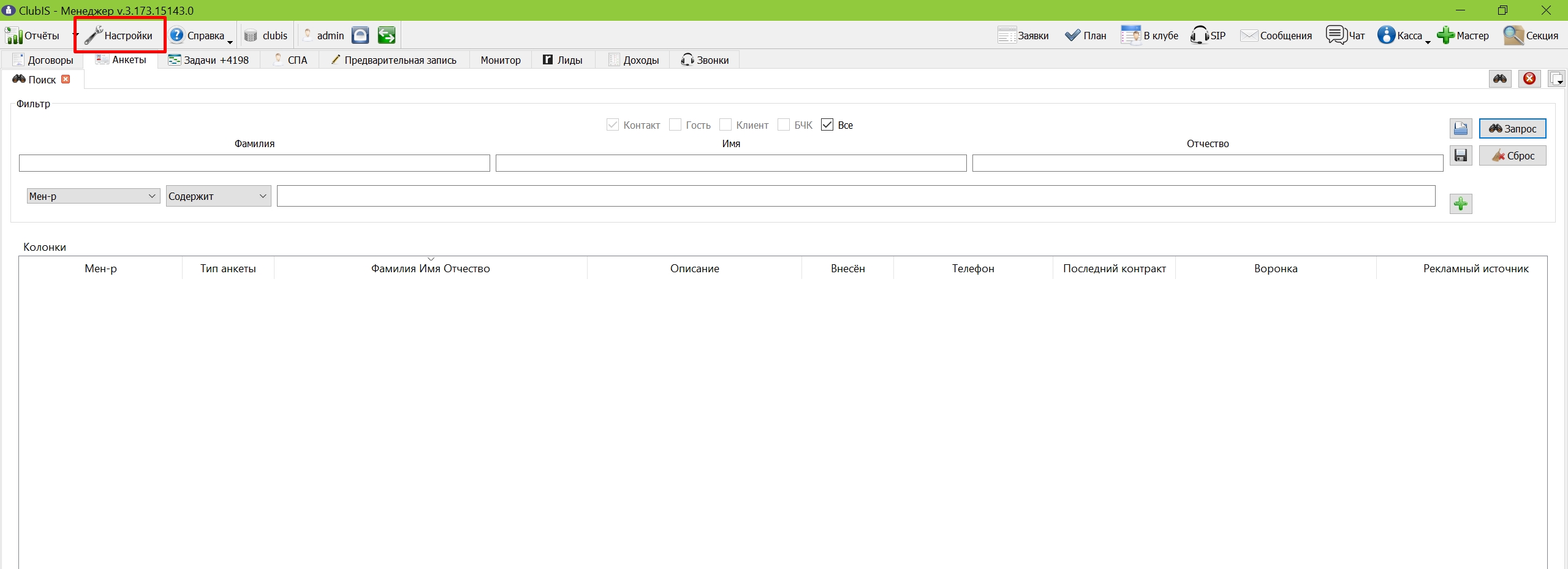Launch Мастер wizard
1568x569 pixels.
(1463, 36)
